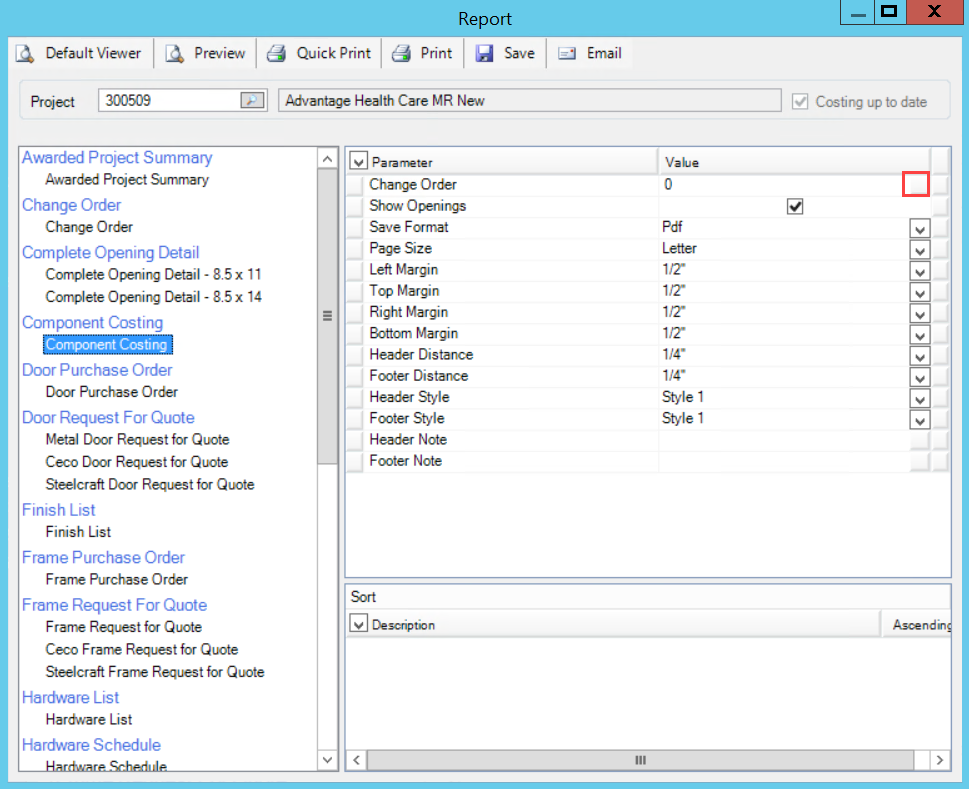Select the Hardware List report item
Image resolution: width=969 pixels, height=789 pixels.
89,720
